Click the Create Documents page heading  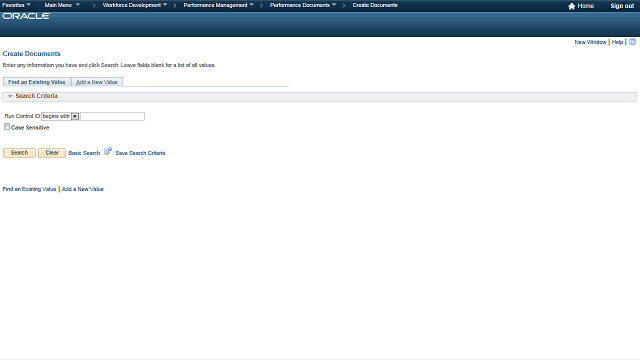click(31, 53)
